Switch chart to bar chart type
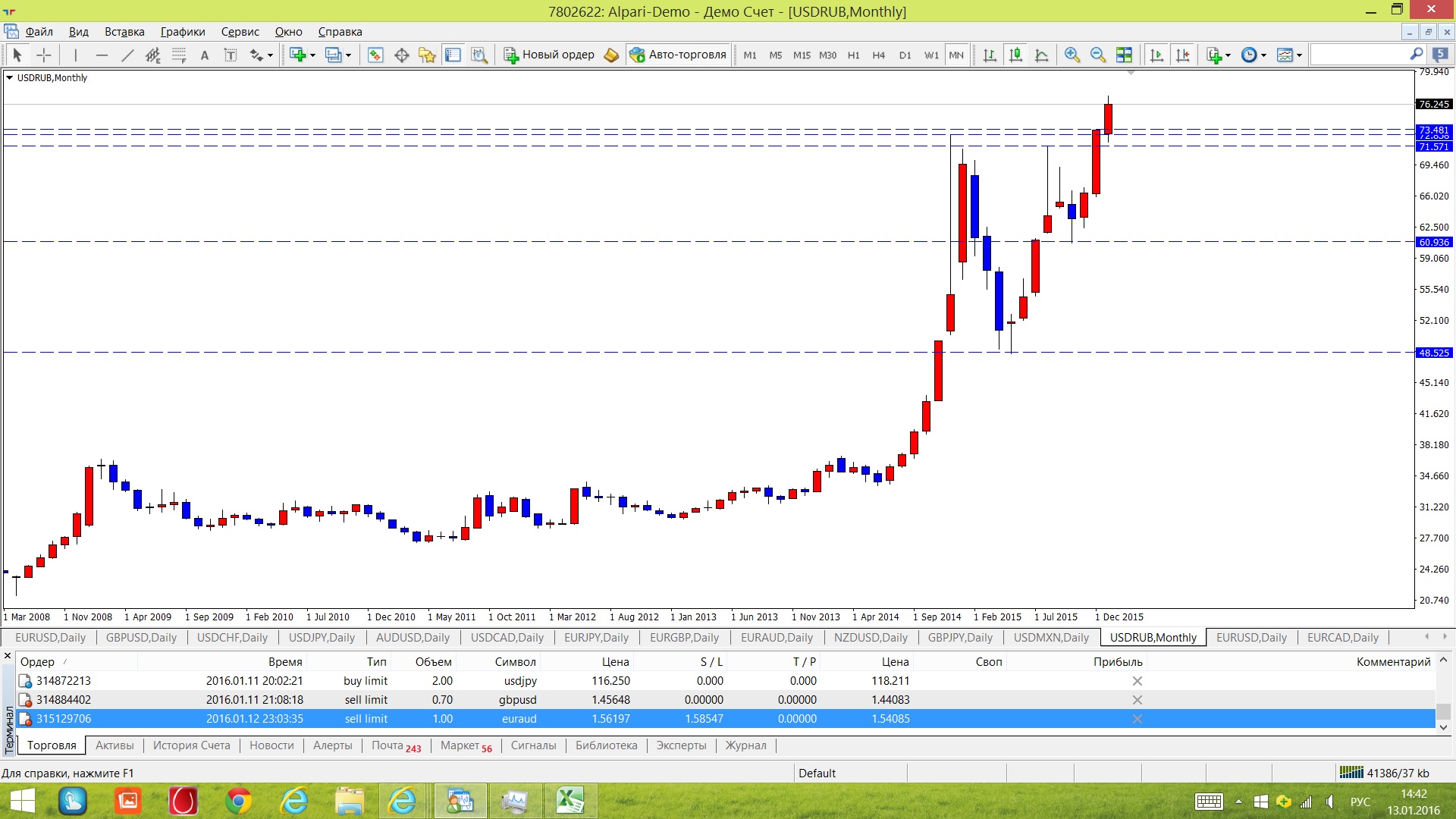 click(x=990, y=55)
